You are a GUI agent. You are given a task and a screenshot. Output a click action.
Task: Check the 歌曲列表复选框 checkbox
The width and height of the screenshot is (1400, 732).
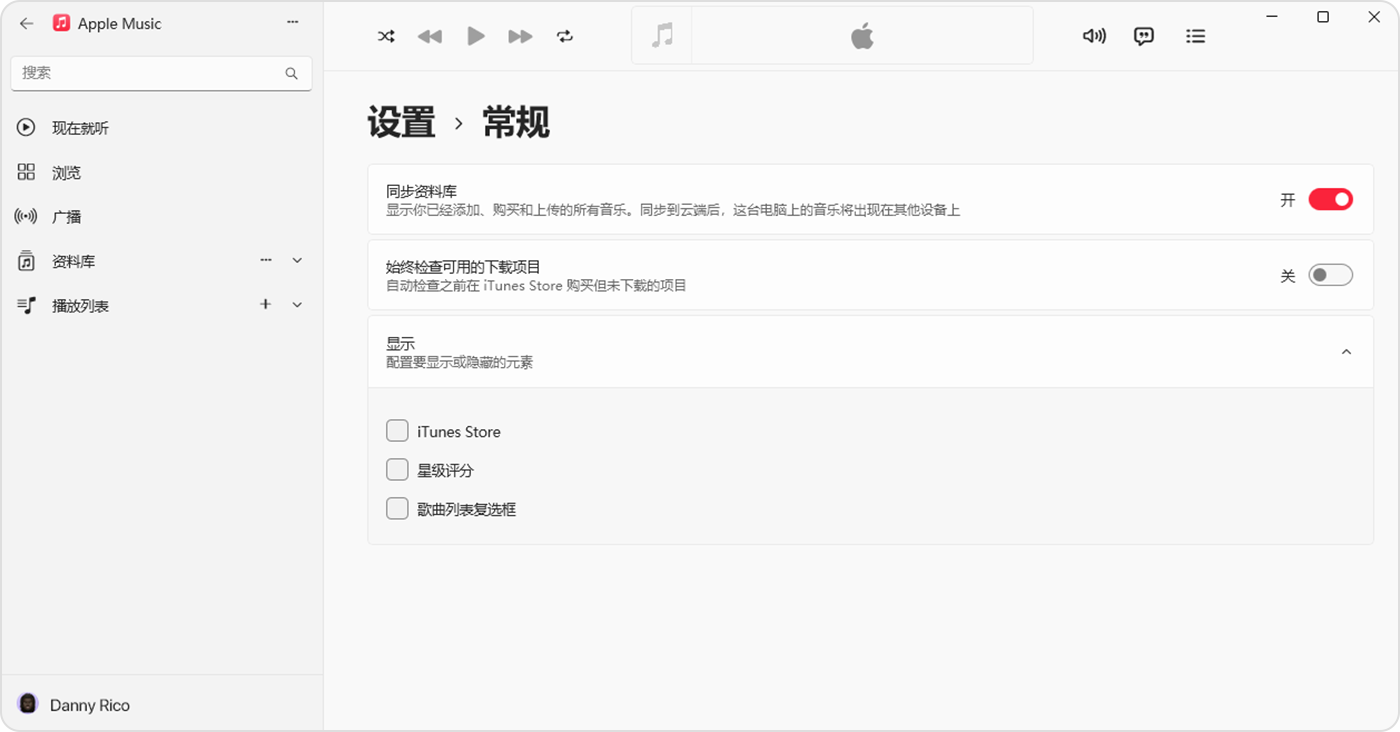pyautogui.click(x=397, y=509)
